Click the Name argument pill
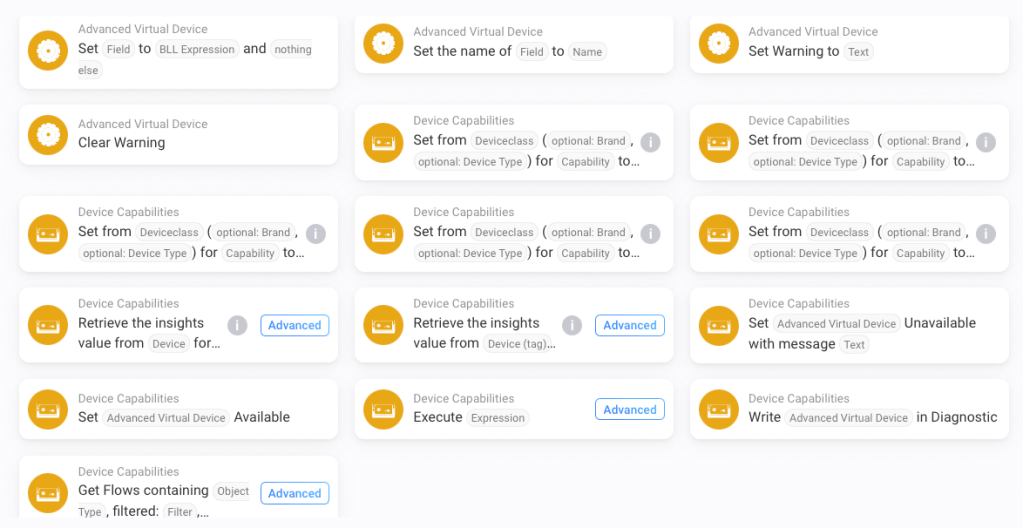 click(x=588, y=52)
